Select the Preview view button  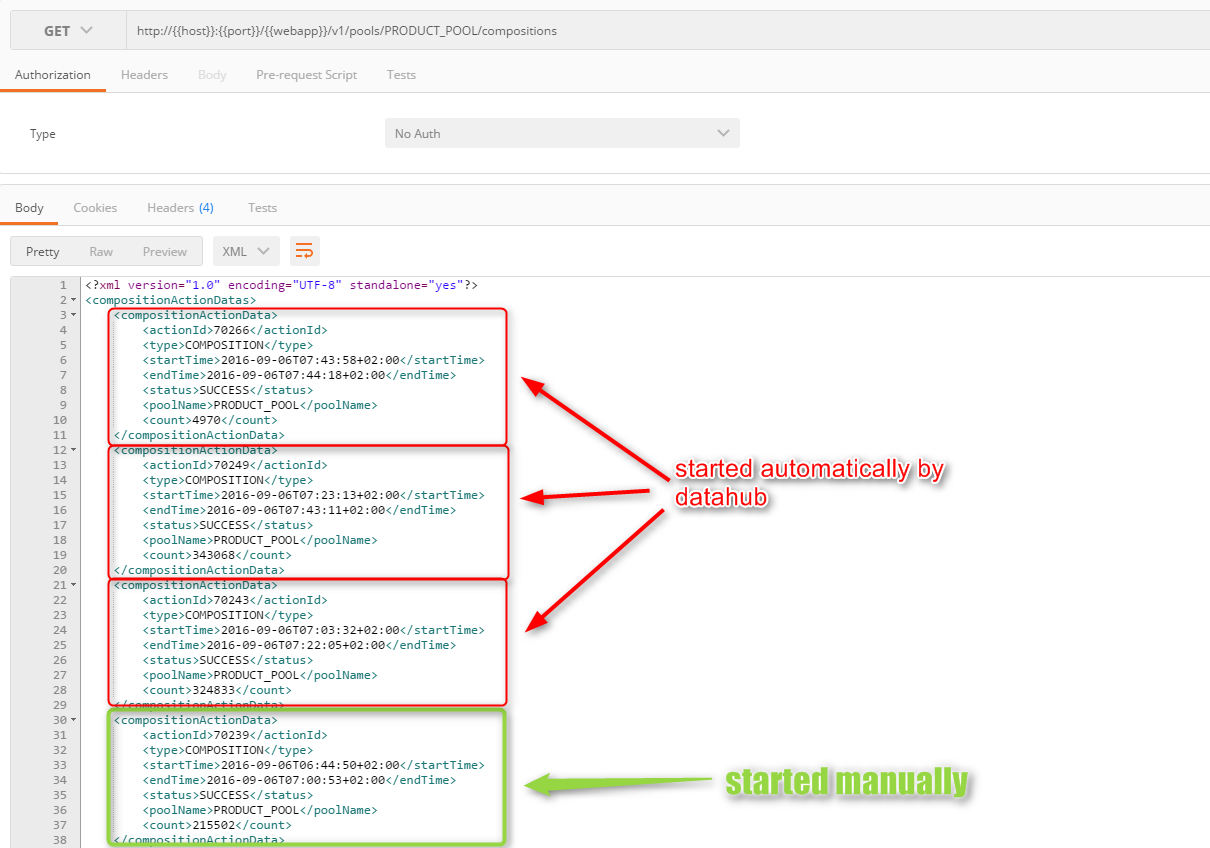coord(165,251)
